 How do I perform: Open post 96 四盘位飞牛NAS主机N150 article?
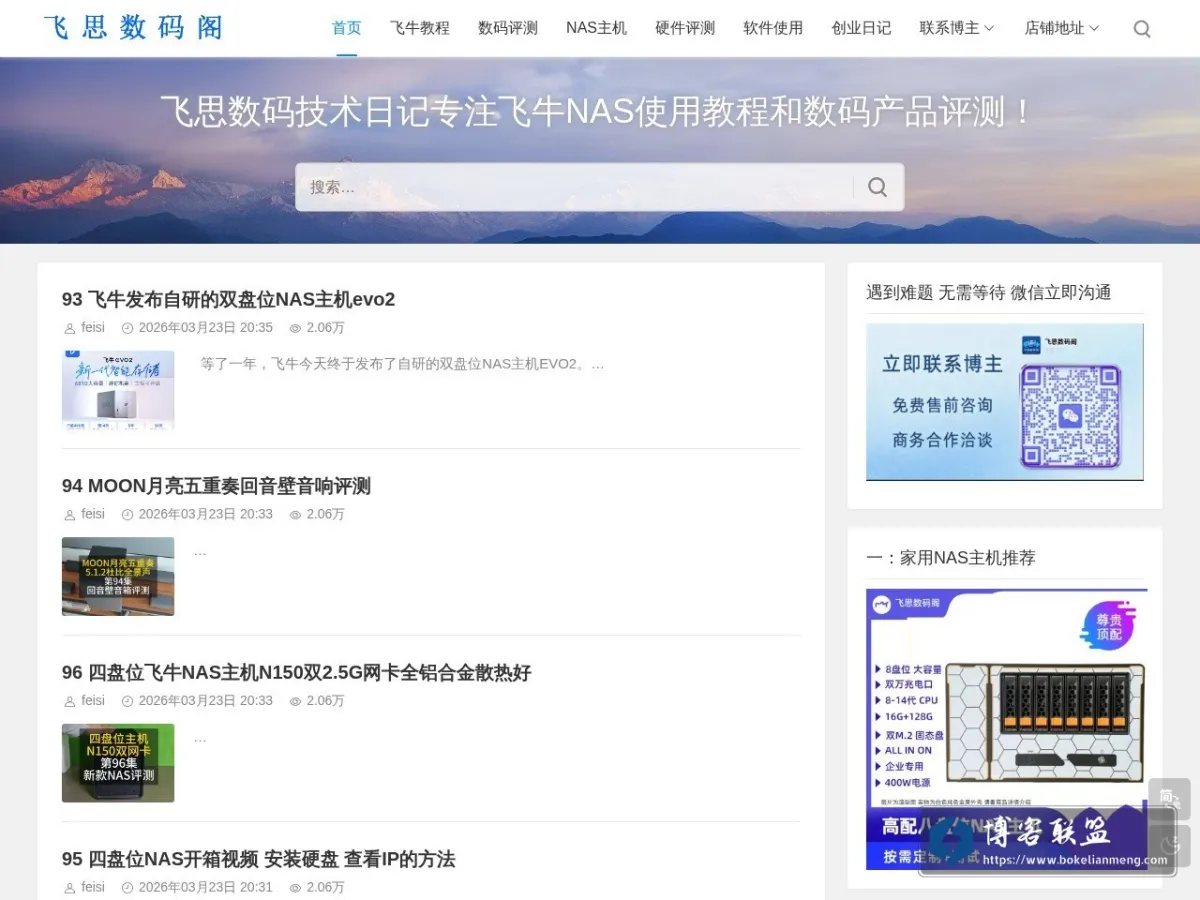pyautogui.click(x=296, y=673)
